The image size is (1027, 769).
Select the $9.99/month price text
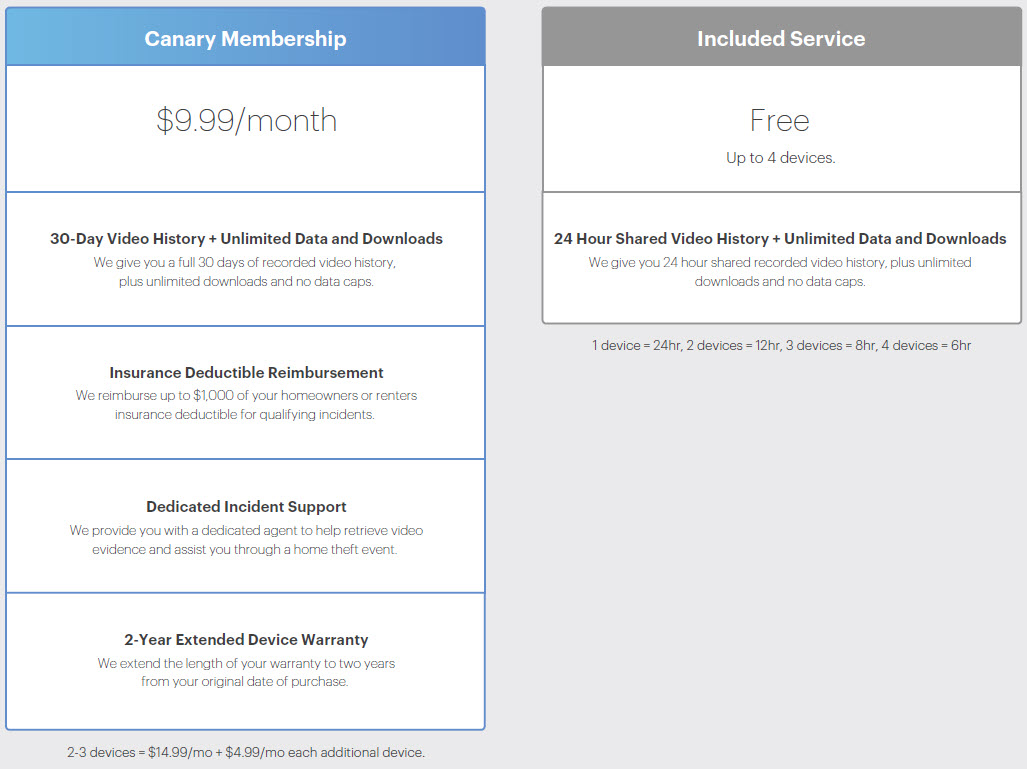[x=246, y=121]
